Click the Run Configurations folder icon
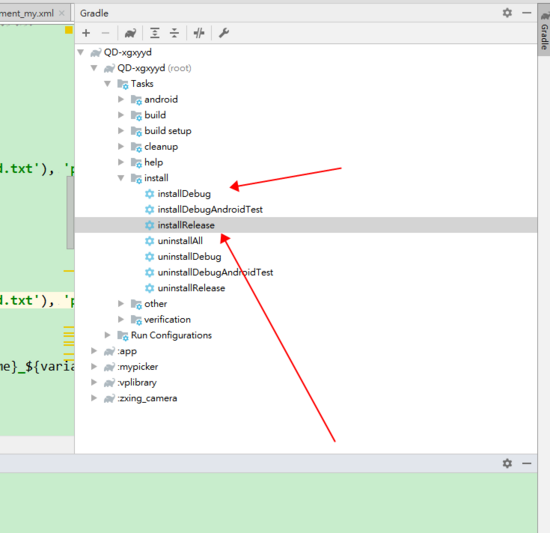550x533 pixels. pos(123,336)
